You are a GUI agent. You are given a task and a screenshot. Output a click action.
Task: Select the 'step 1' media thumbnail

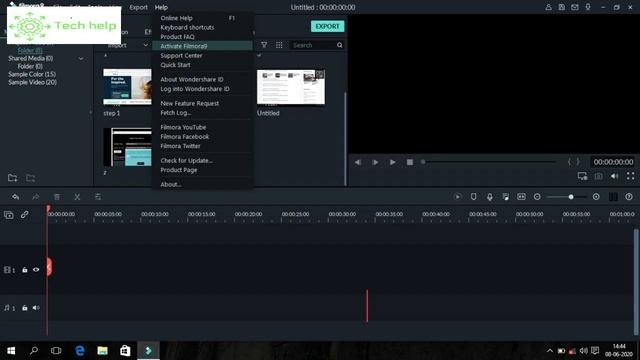pos(127,87)
